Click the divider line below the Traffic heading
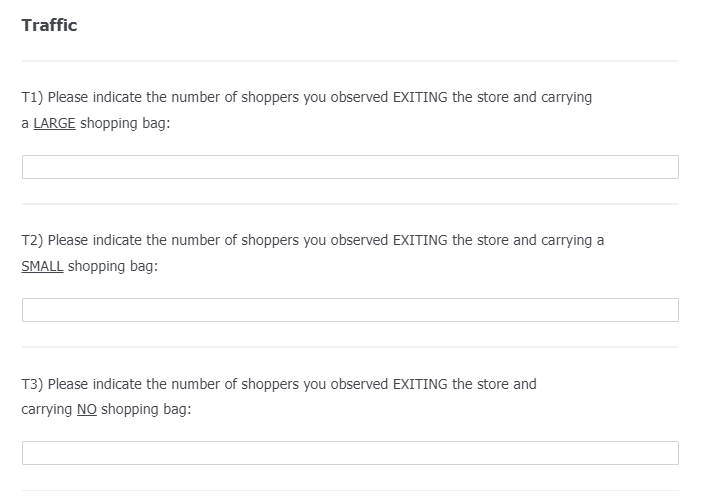The width and height of the screenshot is (713, 496). pos(350,61)
